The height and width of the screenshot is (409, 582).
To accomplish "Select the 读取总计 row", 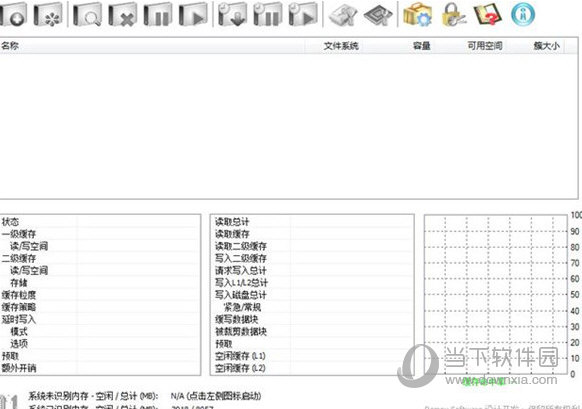I will [313, 222].
